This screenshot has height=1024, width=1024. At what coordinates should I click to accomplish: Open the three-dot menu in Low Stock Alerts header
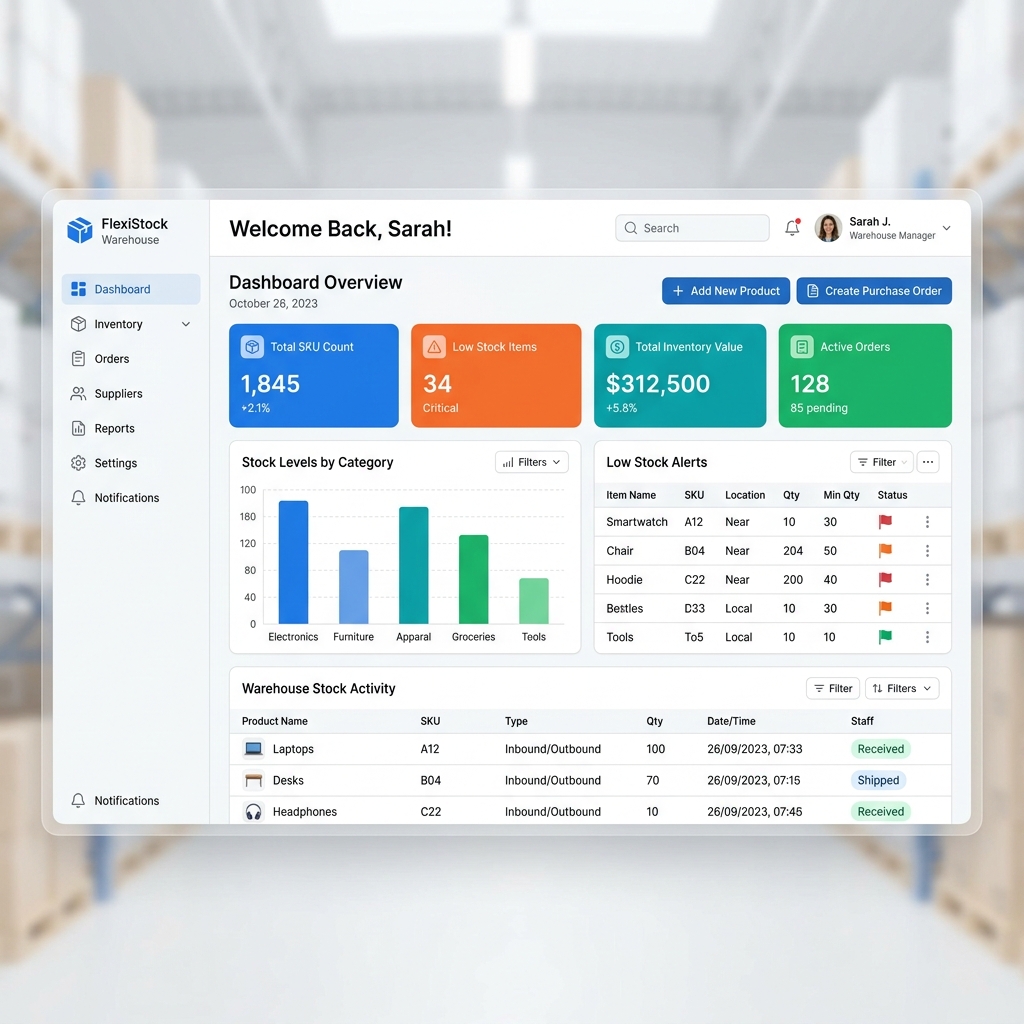click(x=927, y=462)
